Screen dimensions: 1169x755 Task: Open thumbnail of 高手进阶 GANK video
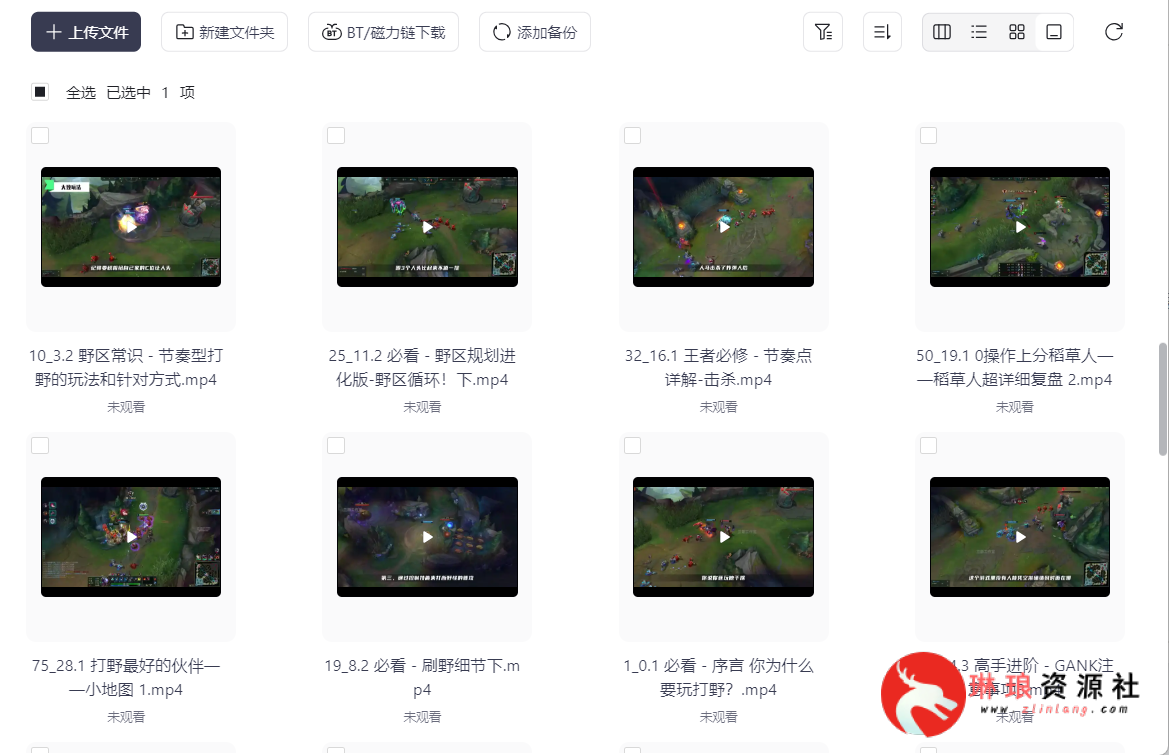[x=1020, y=537]
